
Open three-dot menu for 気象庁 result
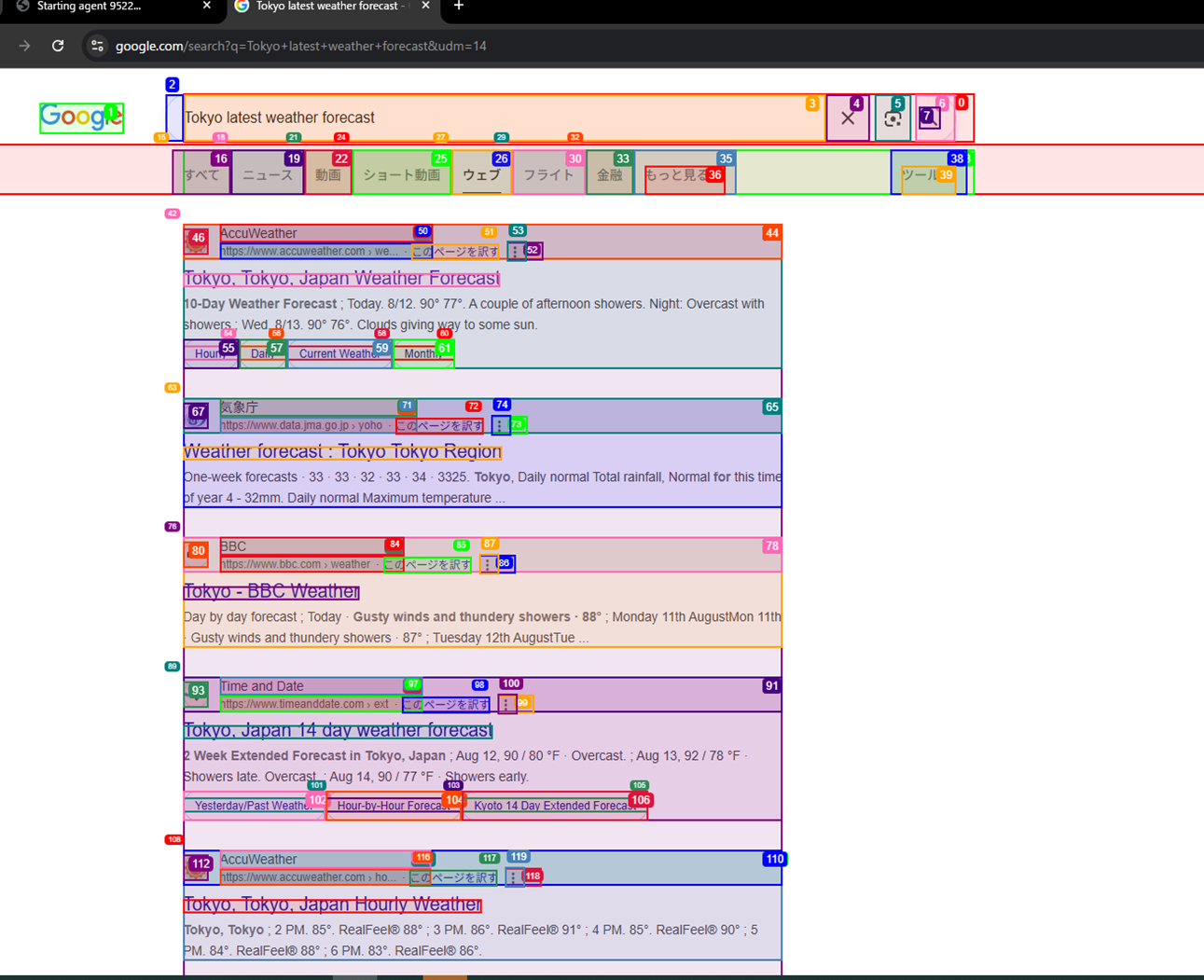(x=501, y=425)
